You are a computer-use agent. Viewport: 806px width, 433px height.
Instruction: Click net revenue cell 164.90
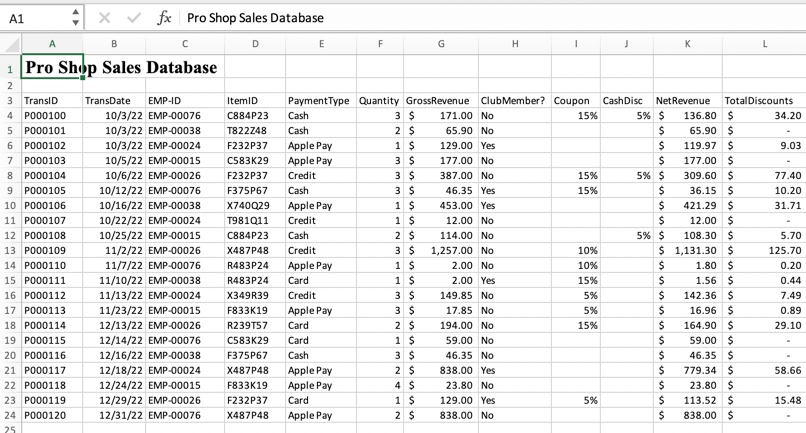coord(688,325)
